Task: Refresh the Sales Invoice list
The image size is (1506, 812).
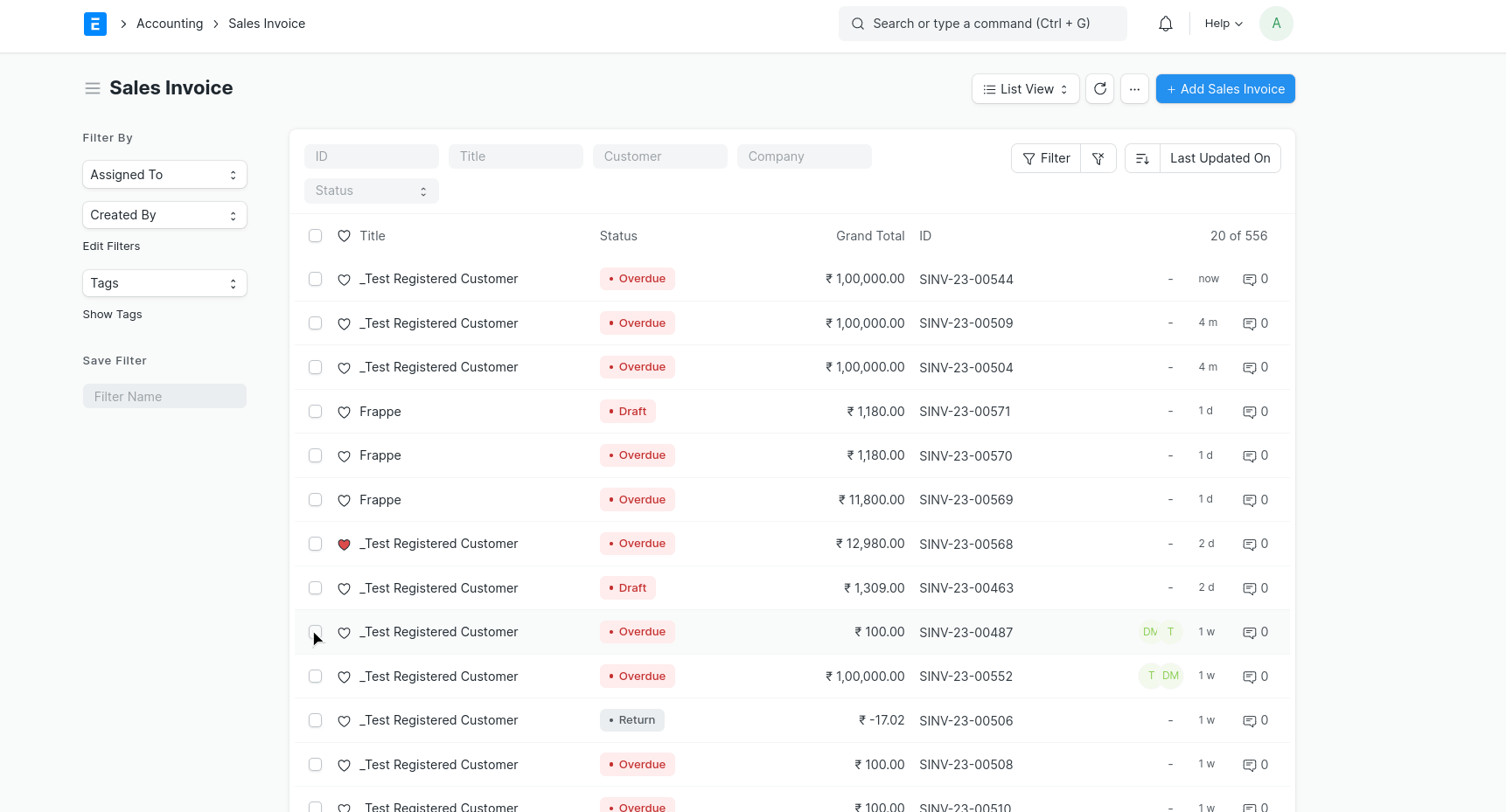Action: click(1100, 89)
